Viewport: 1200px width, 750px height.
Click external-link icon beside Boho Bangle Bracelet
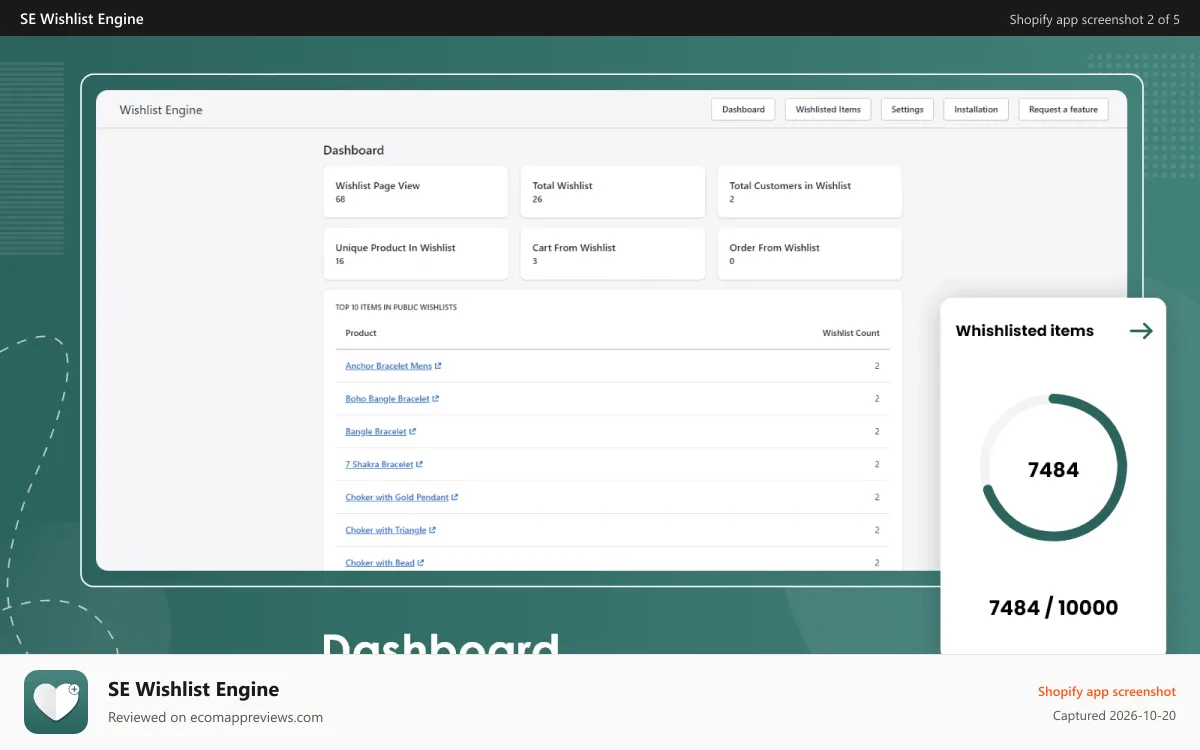click(x=436, y=399)
